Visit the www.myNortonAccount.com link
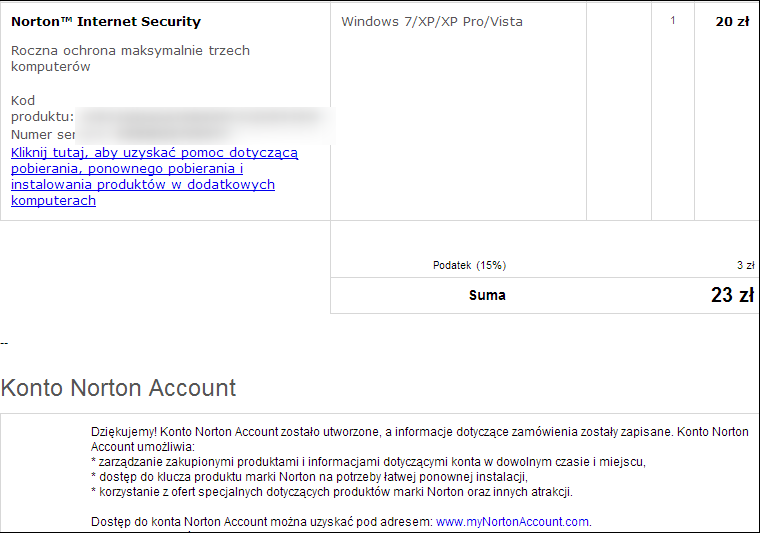This screenshot has height=533, width=760. click(512, 522)
